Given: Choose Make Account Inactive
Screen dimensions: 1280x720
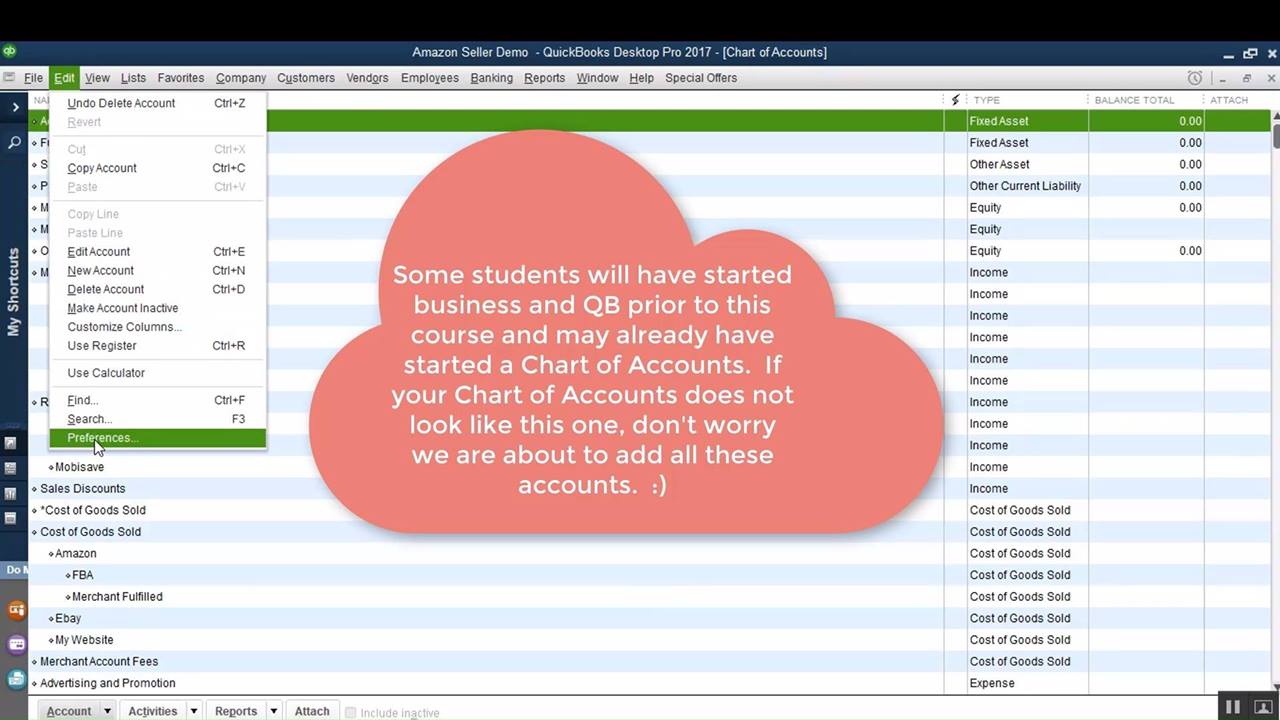Looking at the screenshot, I should pyautogui.click(x=158, y=308).
